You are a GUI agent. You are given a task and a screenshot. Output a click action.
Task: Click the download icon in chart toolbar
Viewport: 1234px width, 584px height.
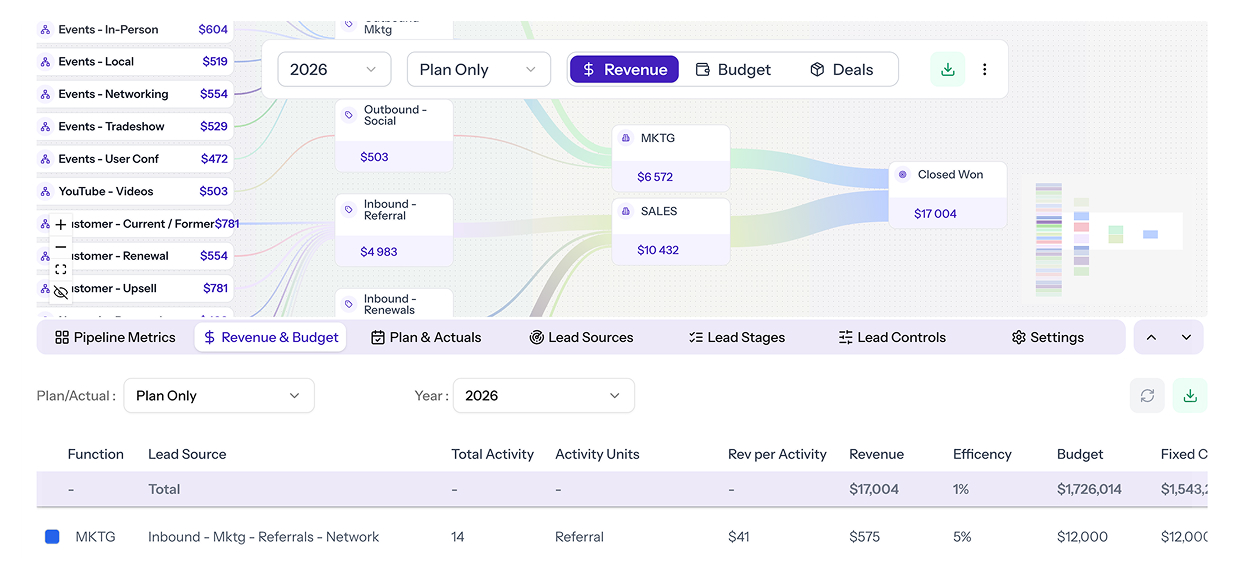point(947,69)
